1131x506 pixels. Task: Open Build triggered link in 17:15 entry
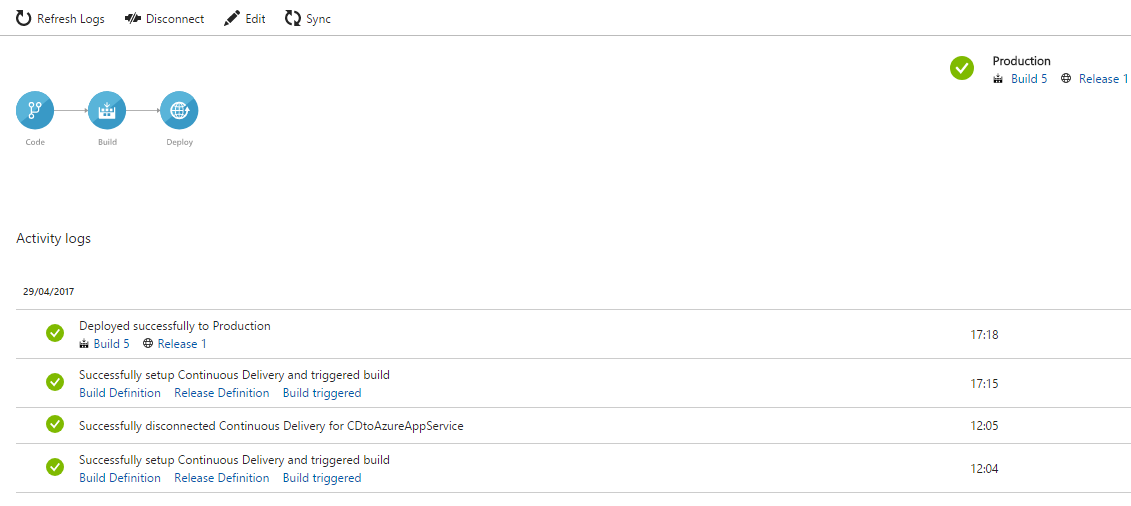tap(322, 393)
